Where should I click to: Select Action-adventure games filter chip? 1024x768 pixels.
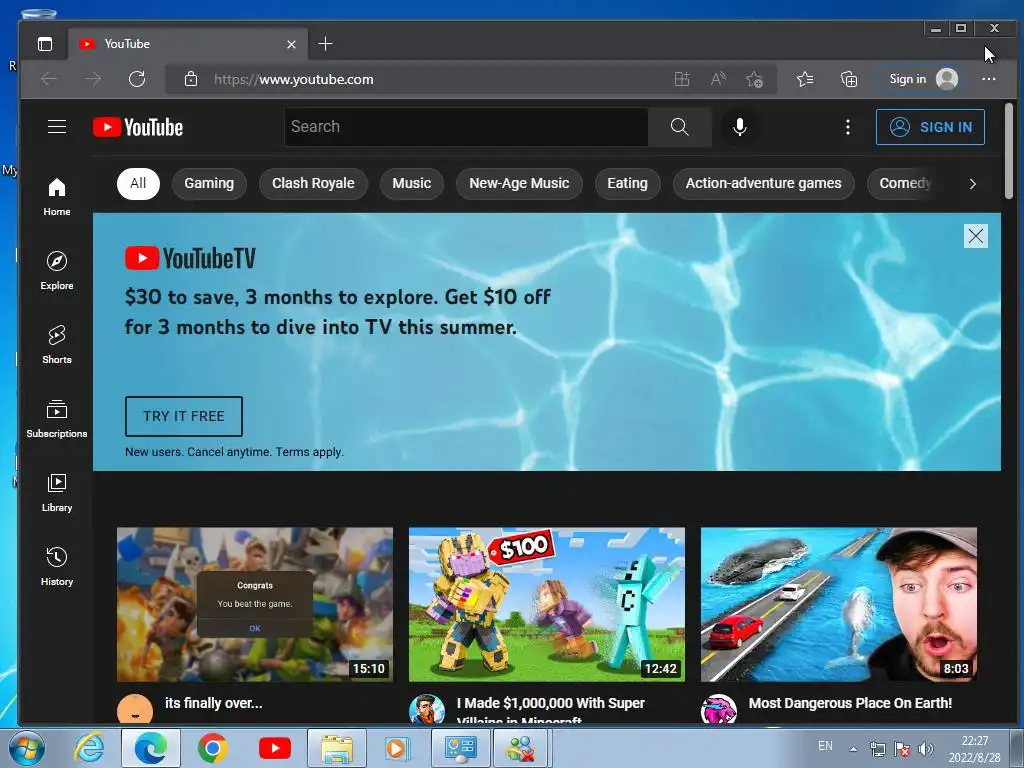coord(763,184)
